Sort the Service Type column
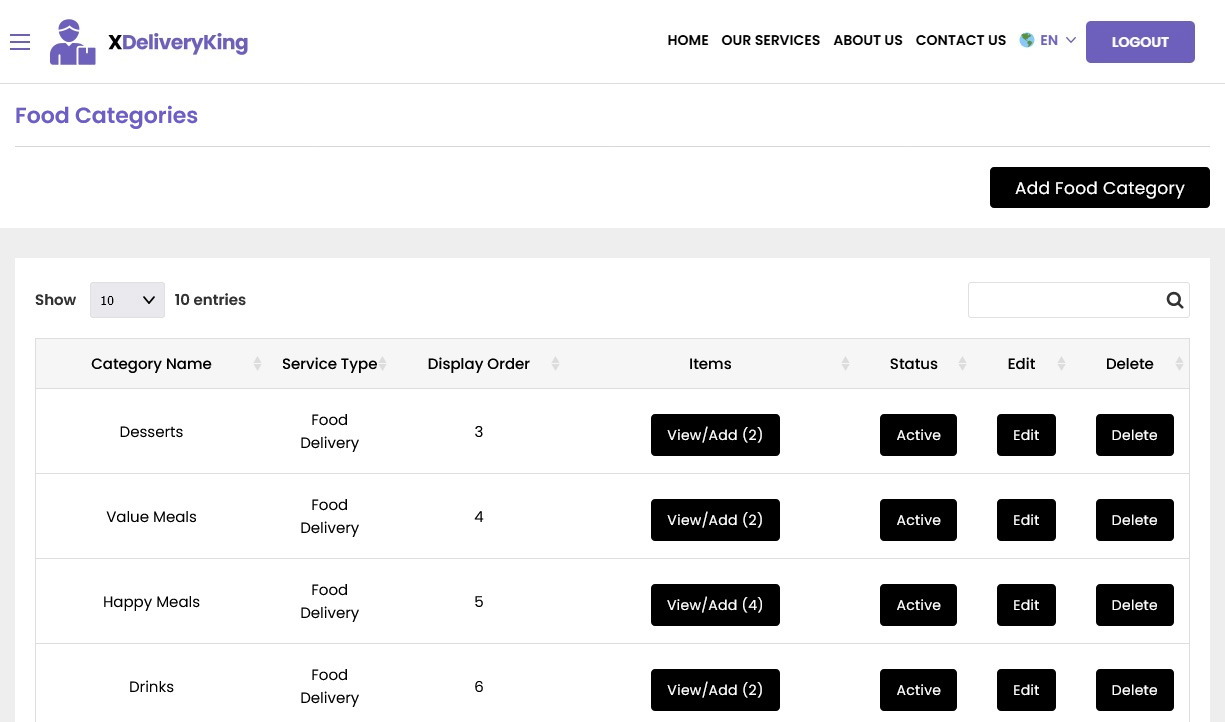The width and height of the screenshot is (1225, 722). tap(330, 363)
